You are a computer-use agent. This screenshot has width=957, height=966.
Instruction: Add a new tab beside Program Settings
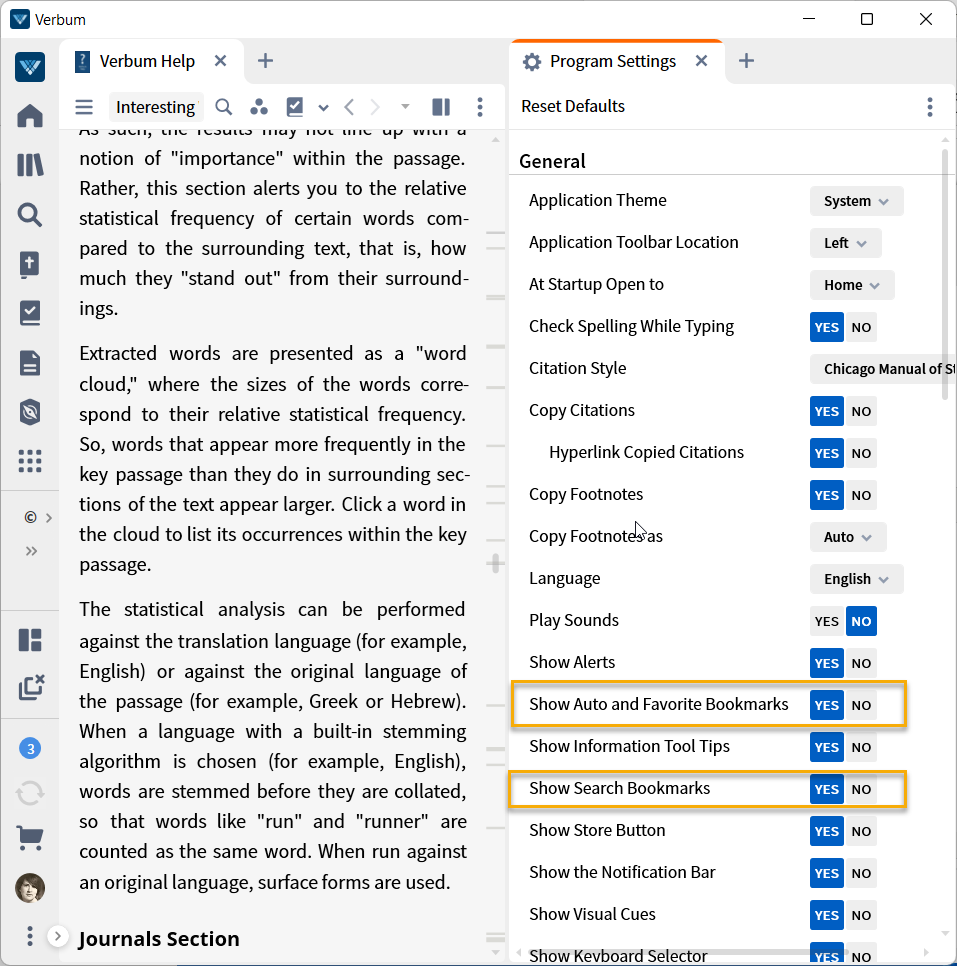click(x=746, y=61)
